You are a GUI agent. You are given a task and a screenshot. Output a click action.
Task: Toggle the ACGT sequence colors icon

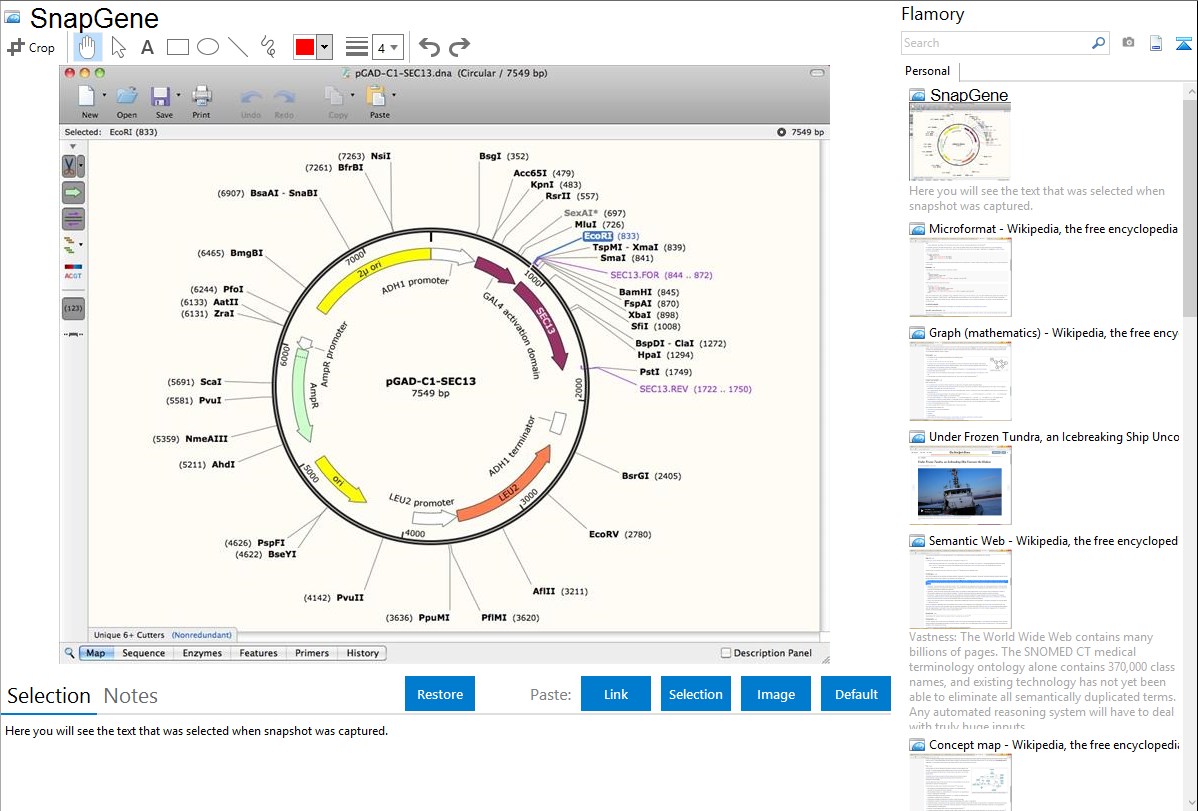[73, 271]
